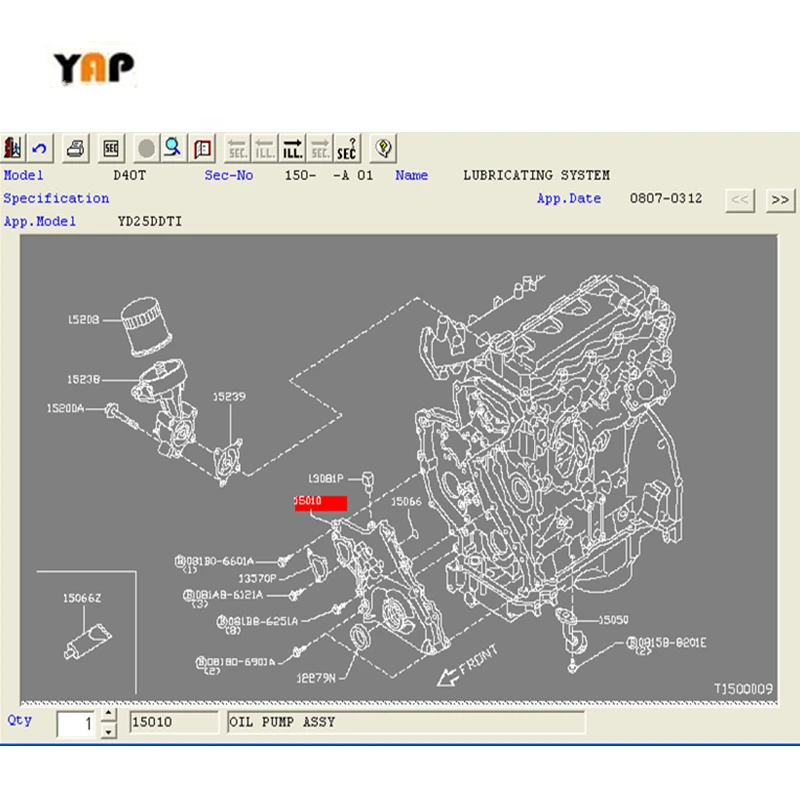Click the section number 150- -A 01 value
Viewport: 800px width, 800px height.
329,176
